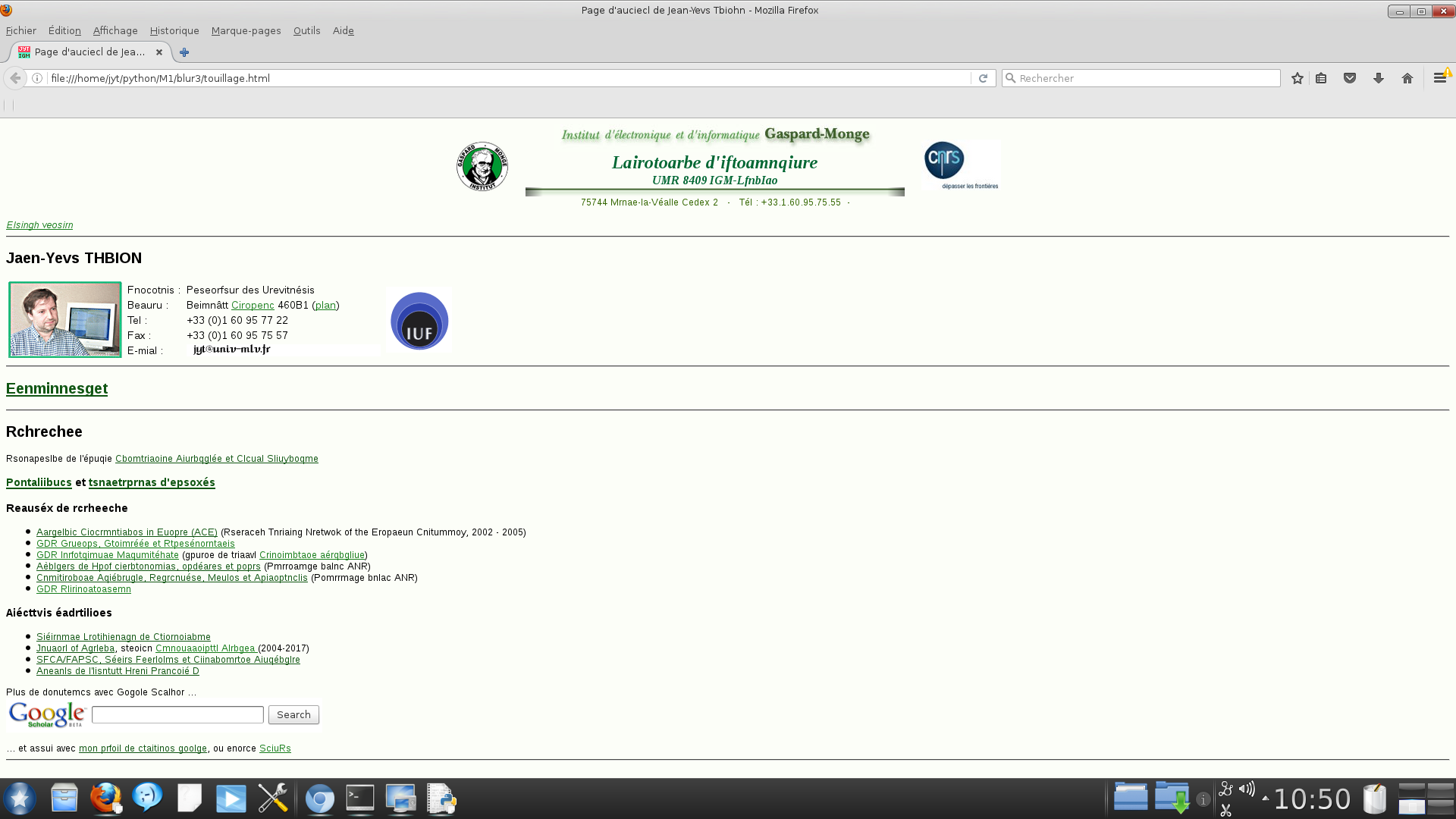
Task: Open the Firefox hamburger menu
Action: [1439, 78]
